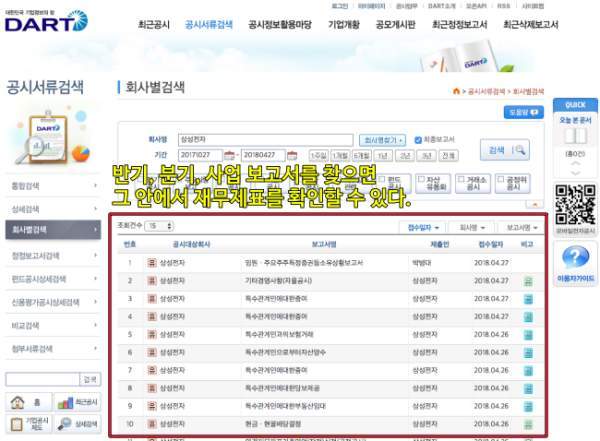This screenshot has width=600, height=441.
Task: Open the 보고서명 sort dropdown
Action: (522, 227)
